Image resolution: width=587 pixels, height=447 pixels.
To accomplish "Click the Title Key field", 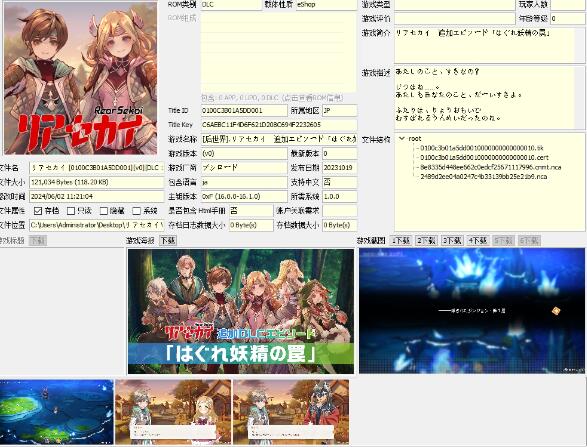I will tap(279, 125).
